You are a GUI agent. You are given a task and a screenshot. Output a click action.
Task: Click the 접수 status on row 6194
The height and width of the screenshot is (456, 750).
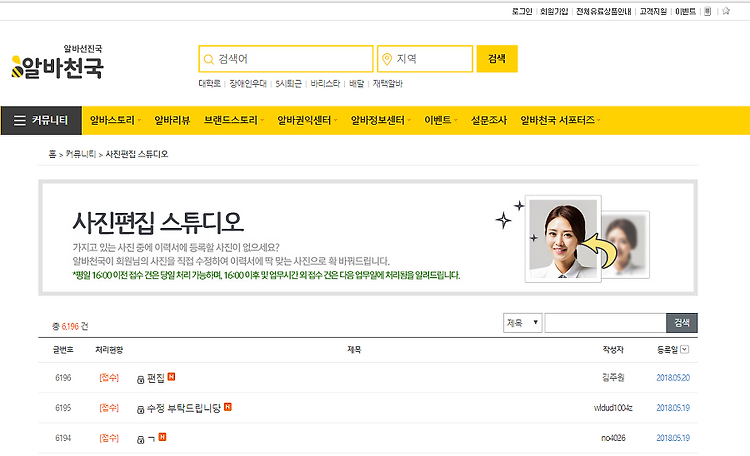tap(109, 438)
